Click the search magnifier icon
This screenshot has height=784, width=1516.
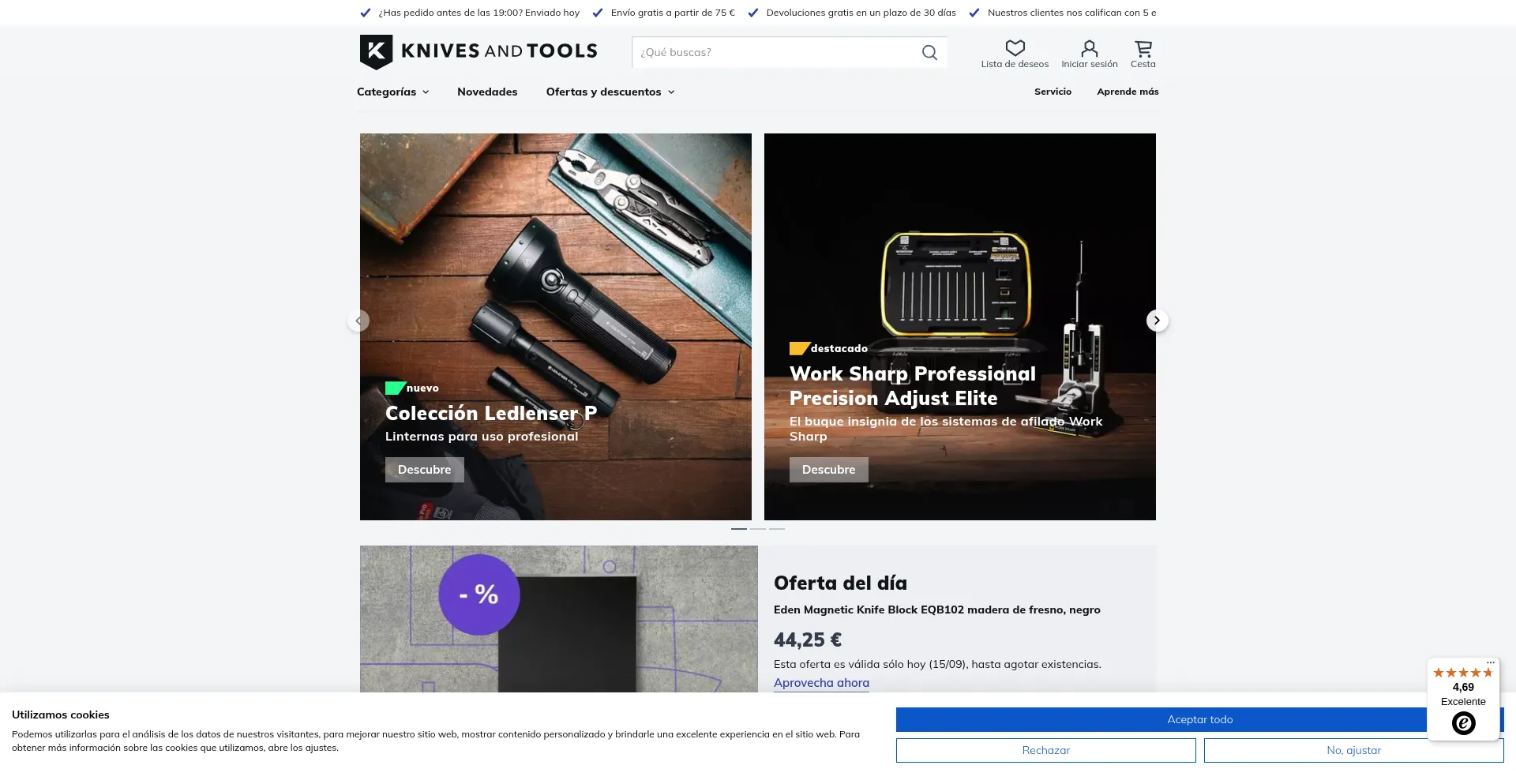pyautogui.click(x=929, y=52)
